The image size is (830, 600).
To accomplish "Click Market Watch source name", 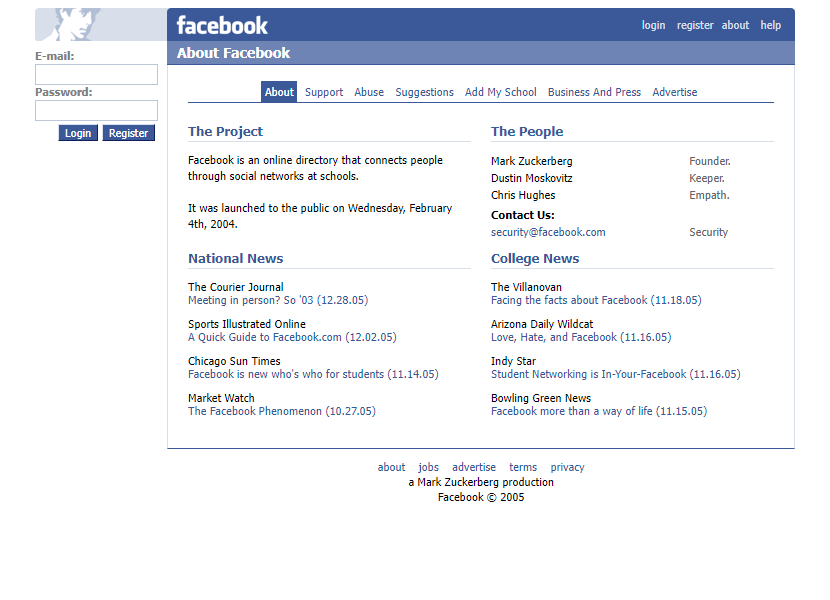I will (x=221, y=398).
